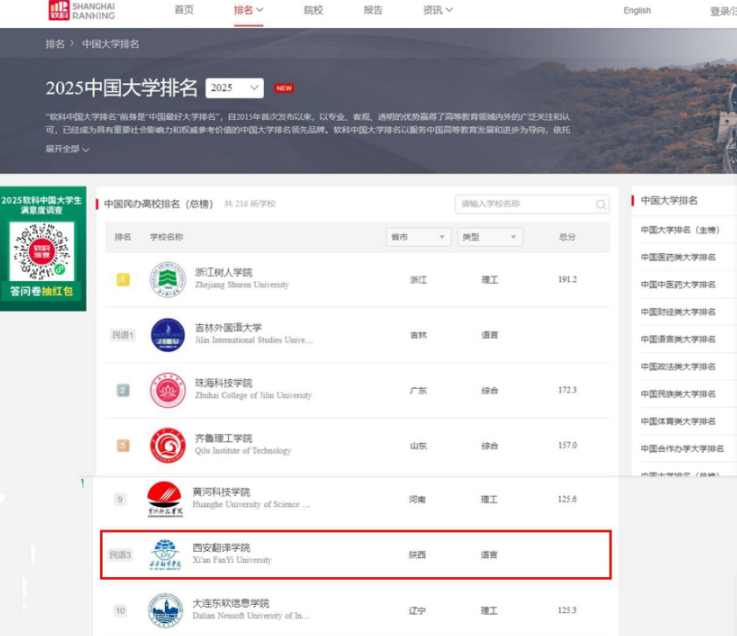Open the 首页 home menu item
This screenshot has width=737, height=636.
[184, 10]
